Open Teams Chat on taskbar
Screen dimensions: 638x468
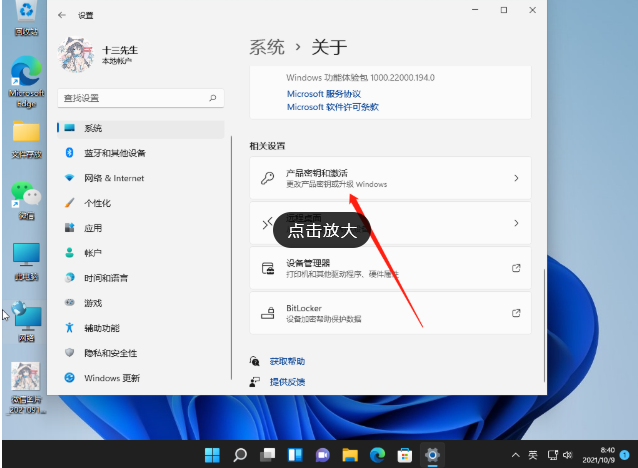323,455
